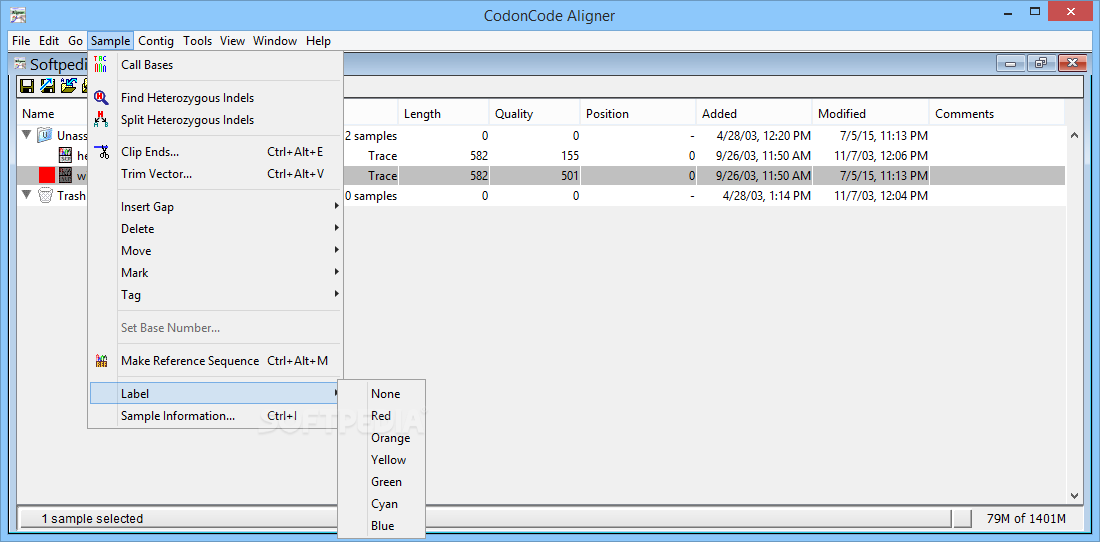Screen dimensions: 1100x542
Task: Click the scrollbar down arrow
Action: click(1074, 495)
